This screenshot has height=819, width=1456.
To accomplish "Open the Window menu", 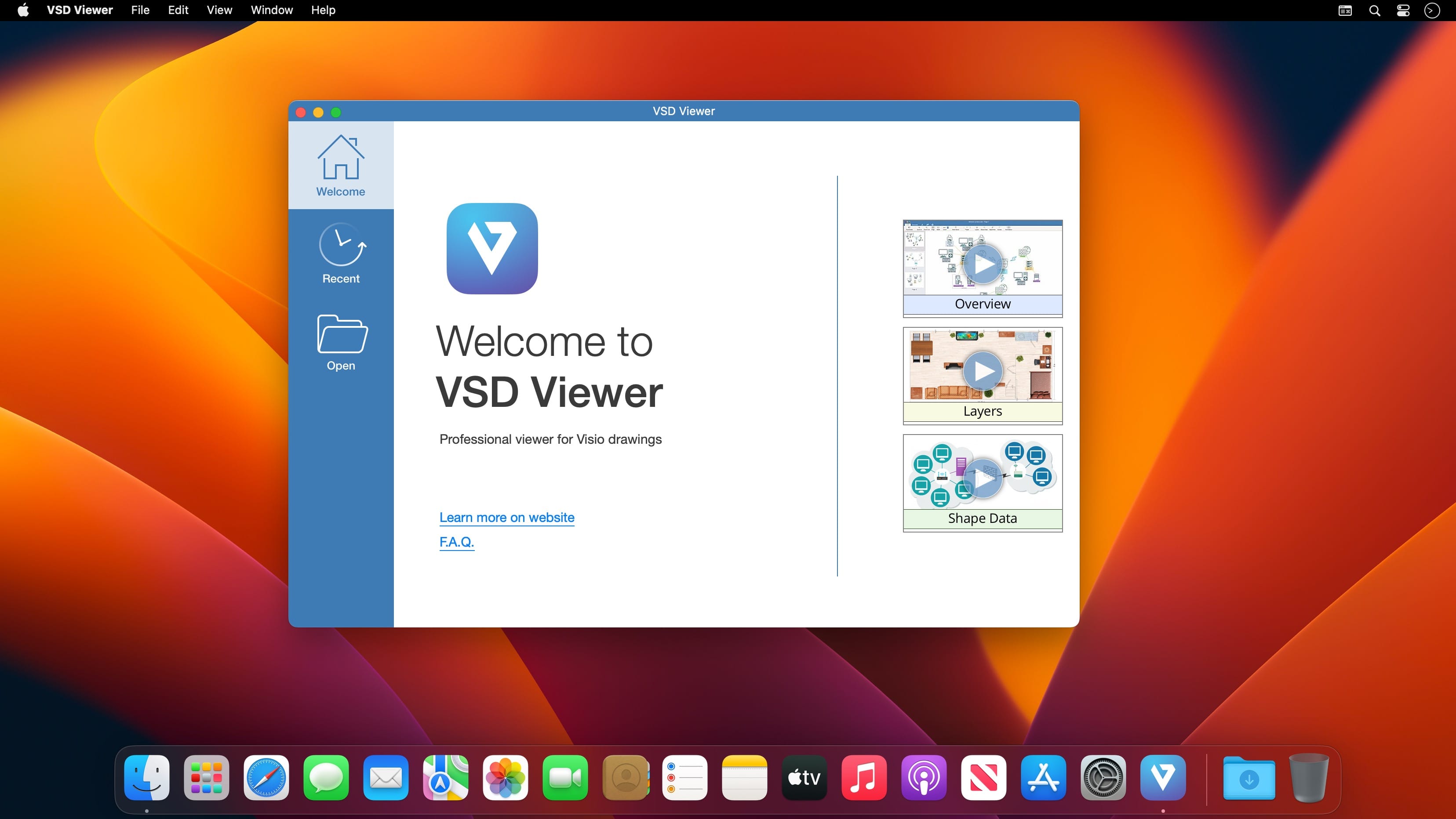I will click(x=272, y=10).
